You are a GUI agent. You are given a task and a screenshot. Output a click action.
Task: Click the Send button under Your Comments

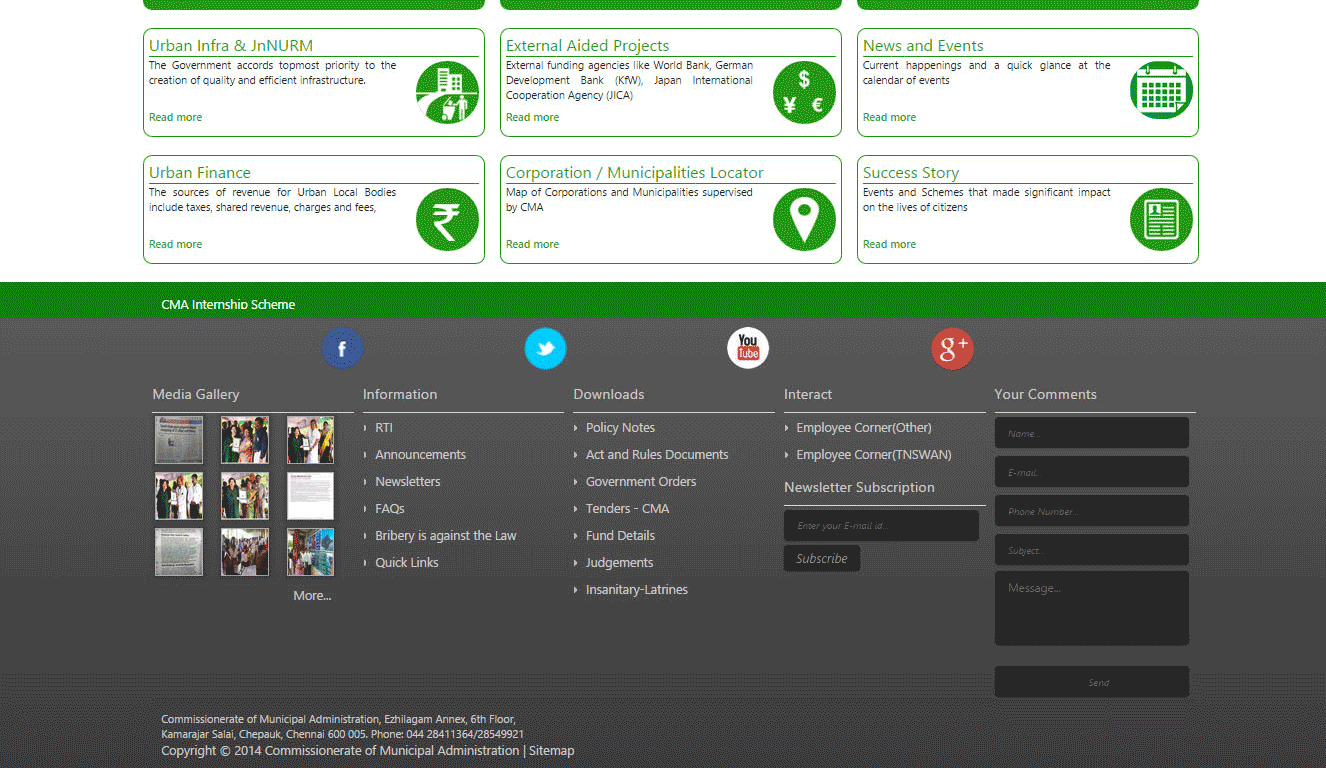pos(1091,682)
